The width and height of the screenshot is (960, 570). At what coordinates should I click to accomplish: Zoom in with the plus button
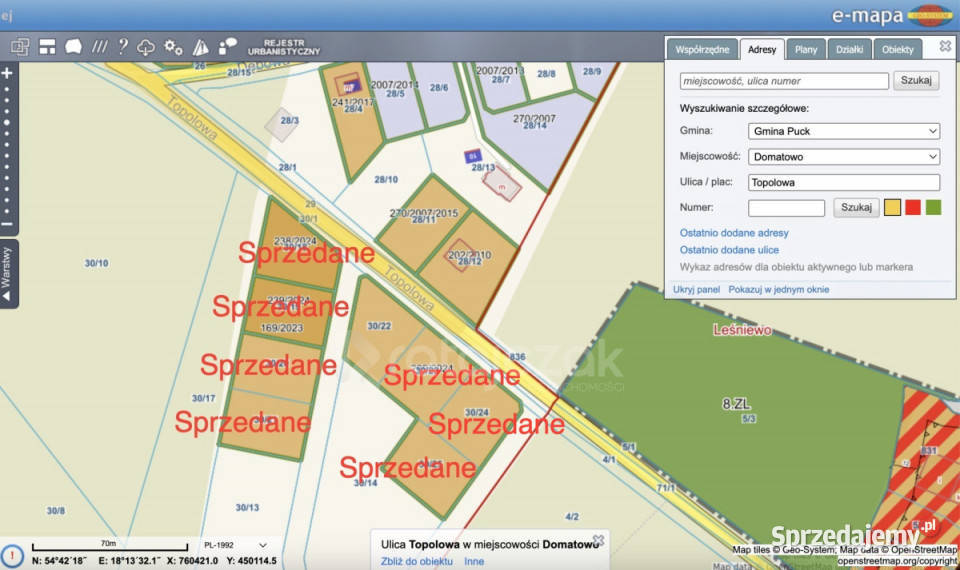pos(7,73)
